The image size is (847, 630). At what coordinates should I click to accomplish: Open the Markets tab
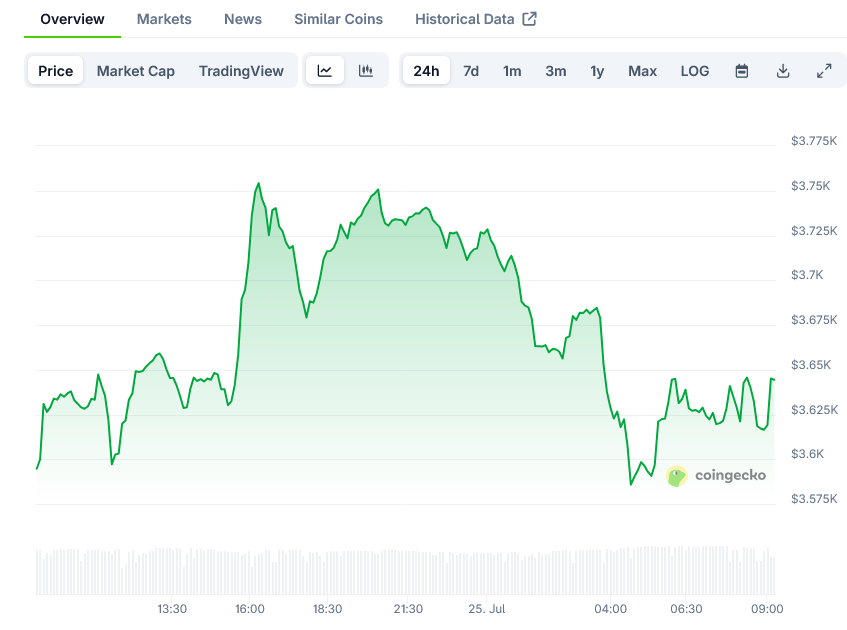click(x=164, y=19)
